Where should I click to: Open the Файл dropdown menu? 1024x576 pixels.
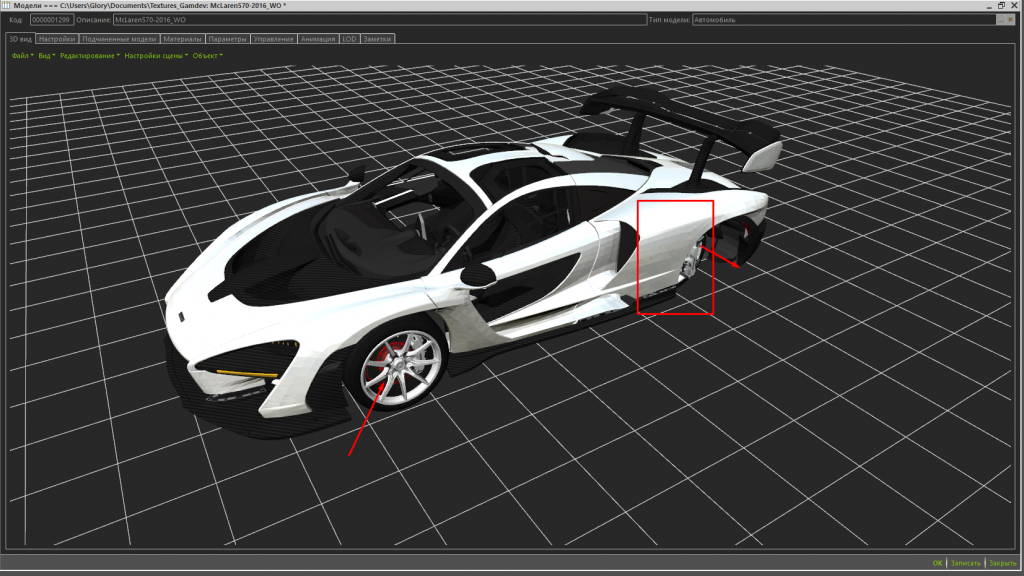tap(20, 56)
